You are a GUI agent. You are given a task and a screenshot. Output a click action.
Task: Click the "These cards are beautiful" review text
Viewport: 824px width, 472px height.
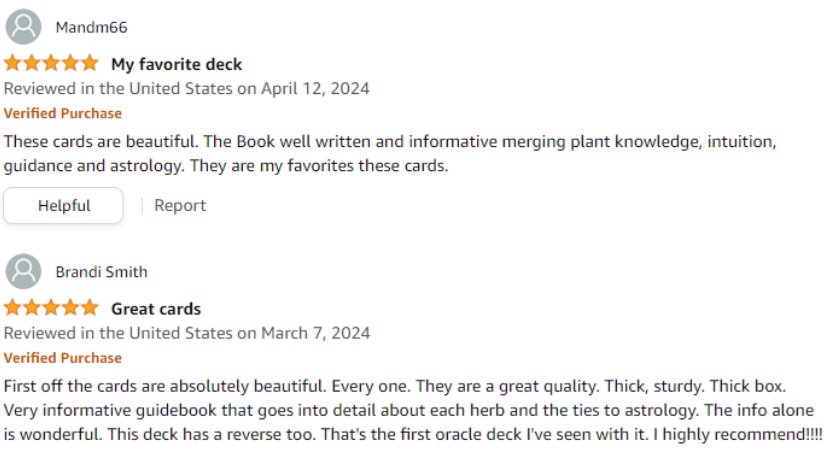390,154
